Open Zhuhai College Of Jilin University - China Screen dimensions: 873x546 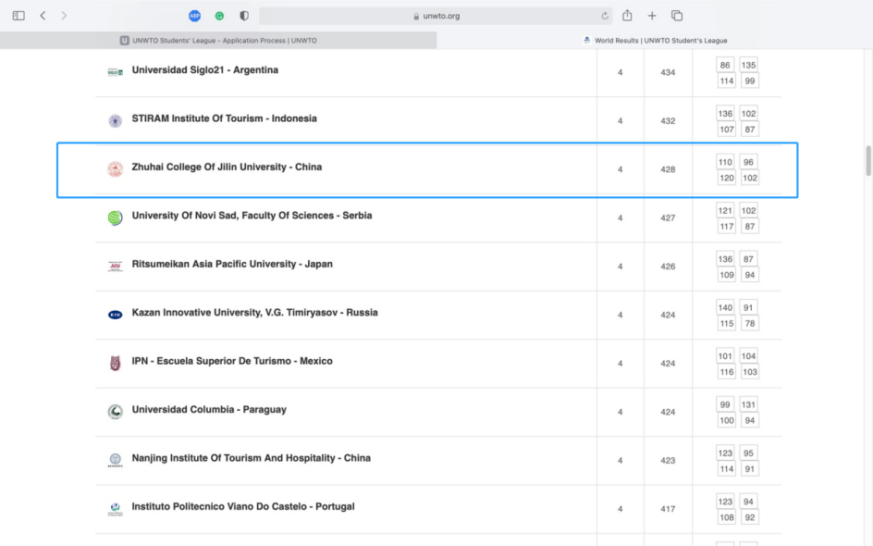[227, 167]
